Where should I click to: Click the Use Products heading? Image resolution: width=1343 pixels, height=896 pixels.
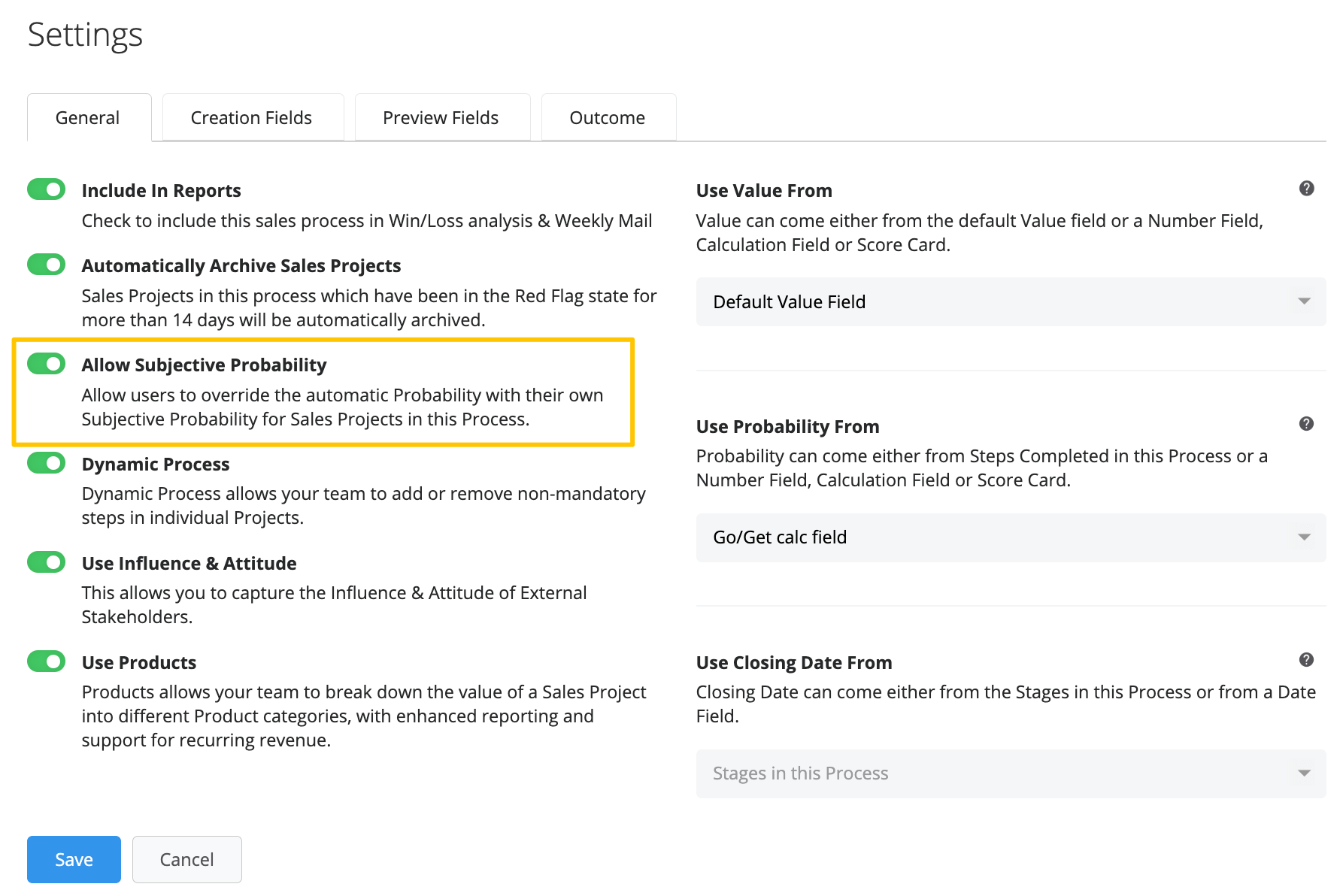(139, 662)
